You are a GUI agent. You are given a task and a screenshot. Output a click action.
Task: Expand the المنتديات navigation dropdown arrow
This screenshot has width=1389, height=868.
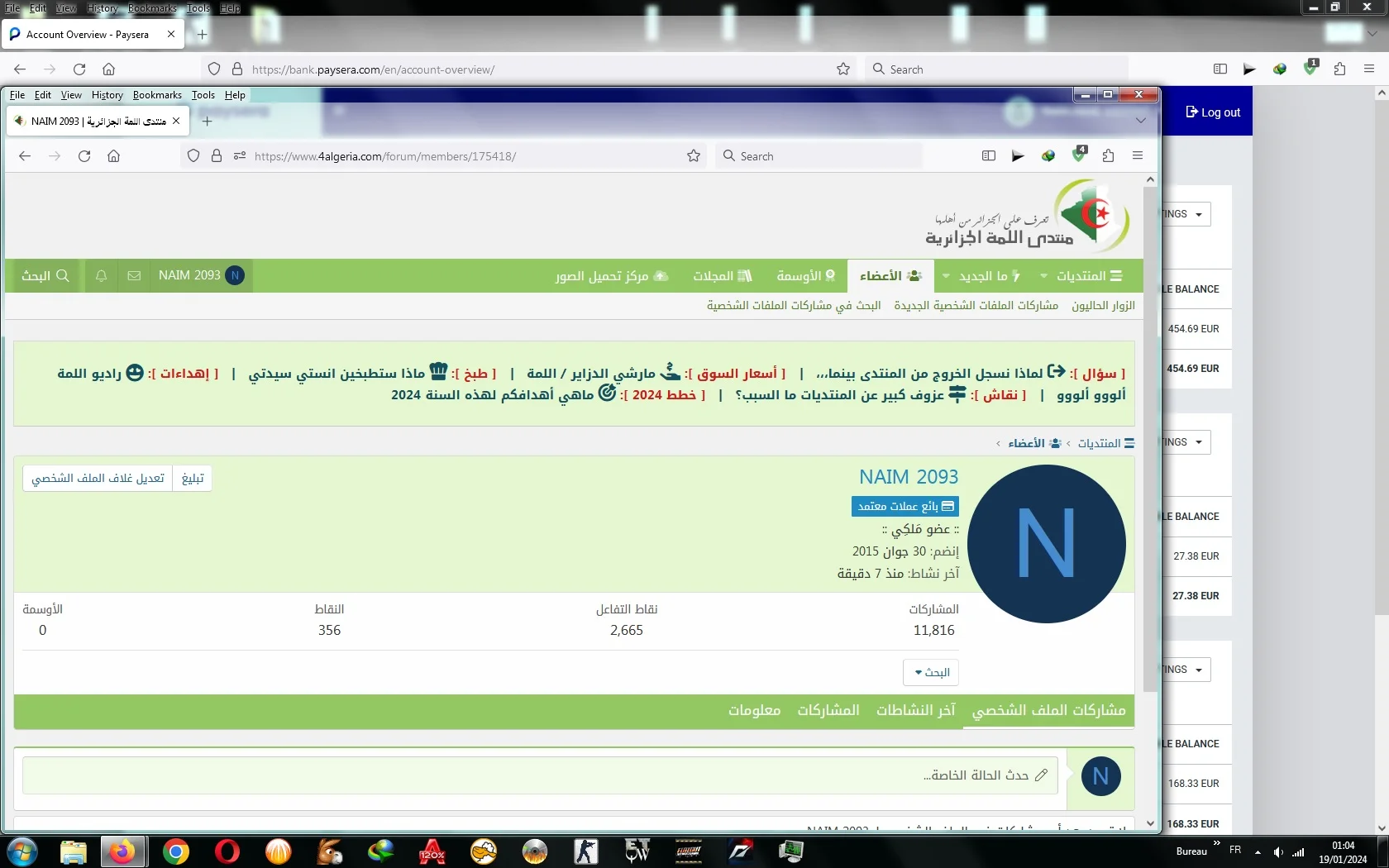coord(1043,276)
